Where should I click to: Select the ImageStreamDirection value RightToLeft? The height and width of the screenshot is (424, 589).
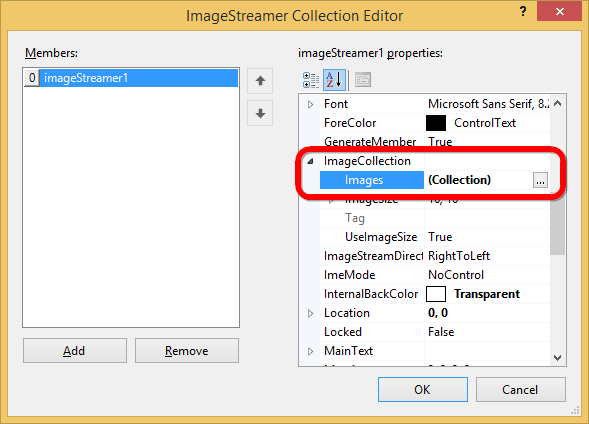click(x=459, y=256)
